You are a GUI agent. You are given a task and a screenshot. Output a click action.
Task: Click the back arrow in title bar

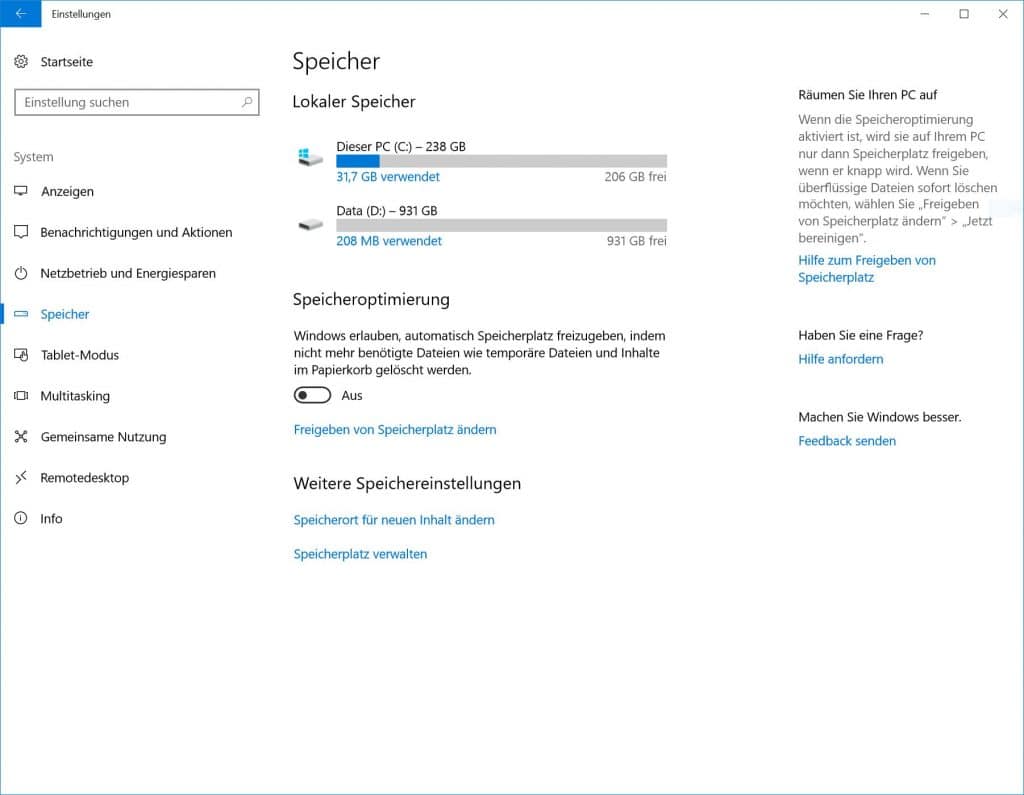pos(20,14)
